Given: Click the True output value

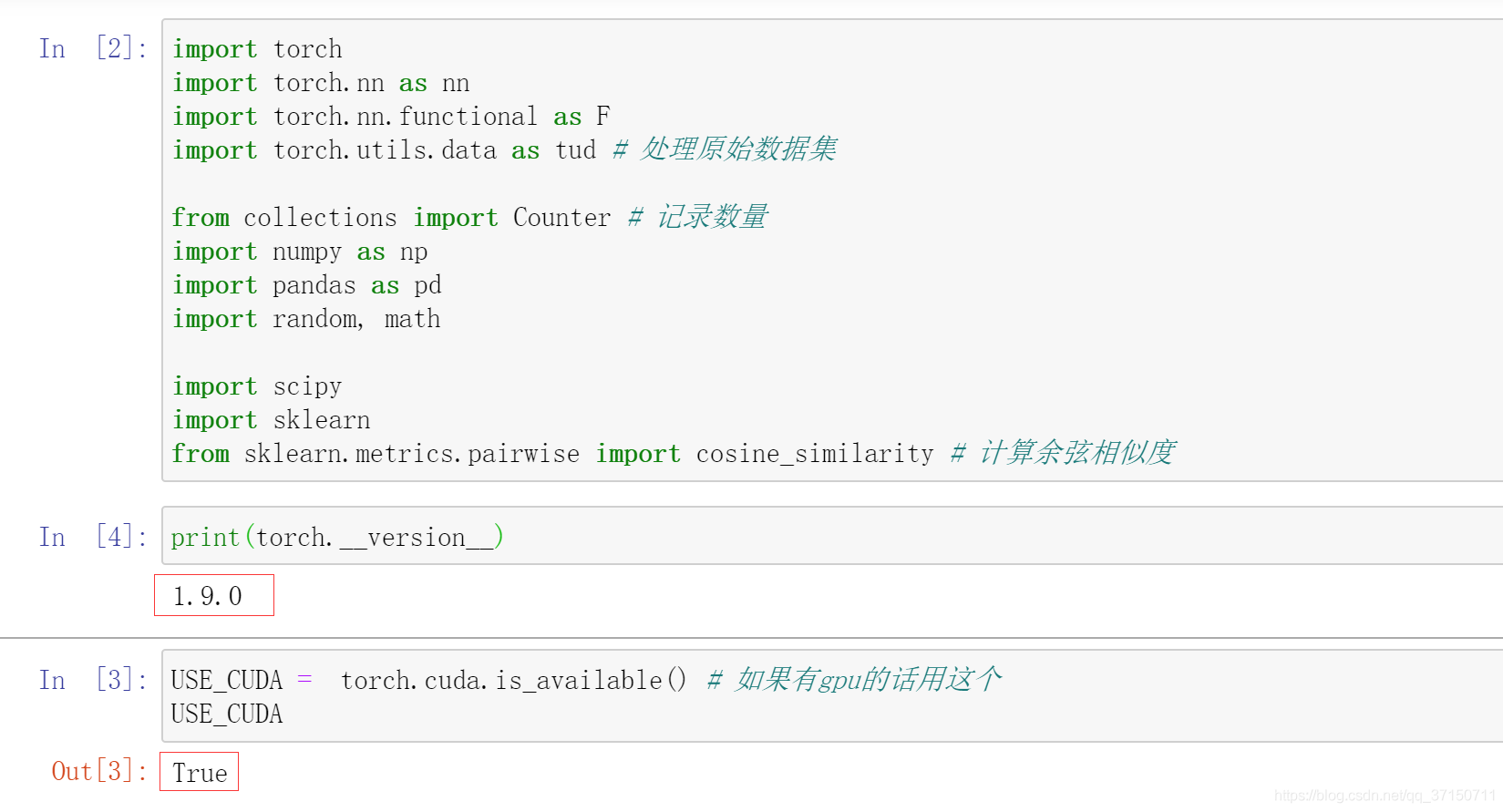Looking at the screenshot, I should click(x=200, y=773).
